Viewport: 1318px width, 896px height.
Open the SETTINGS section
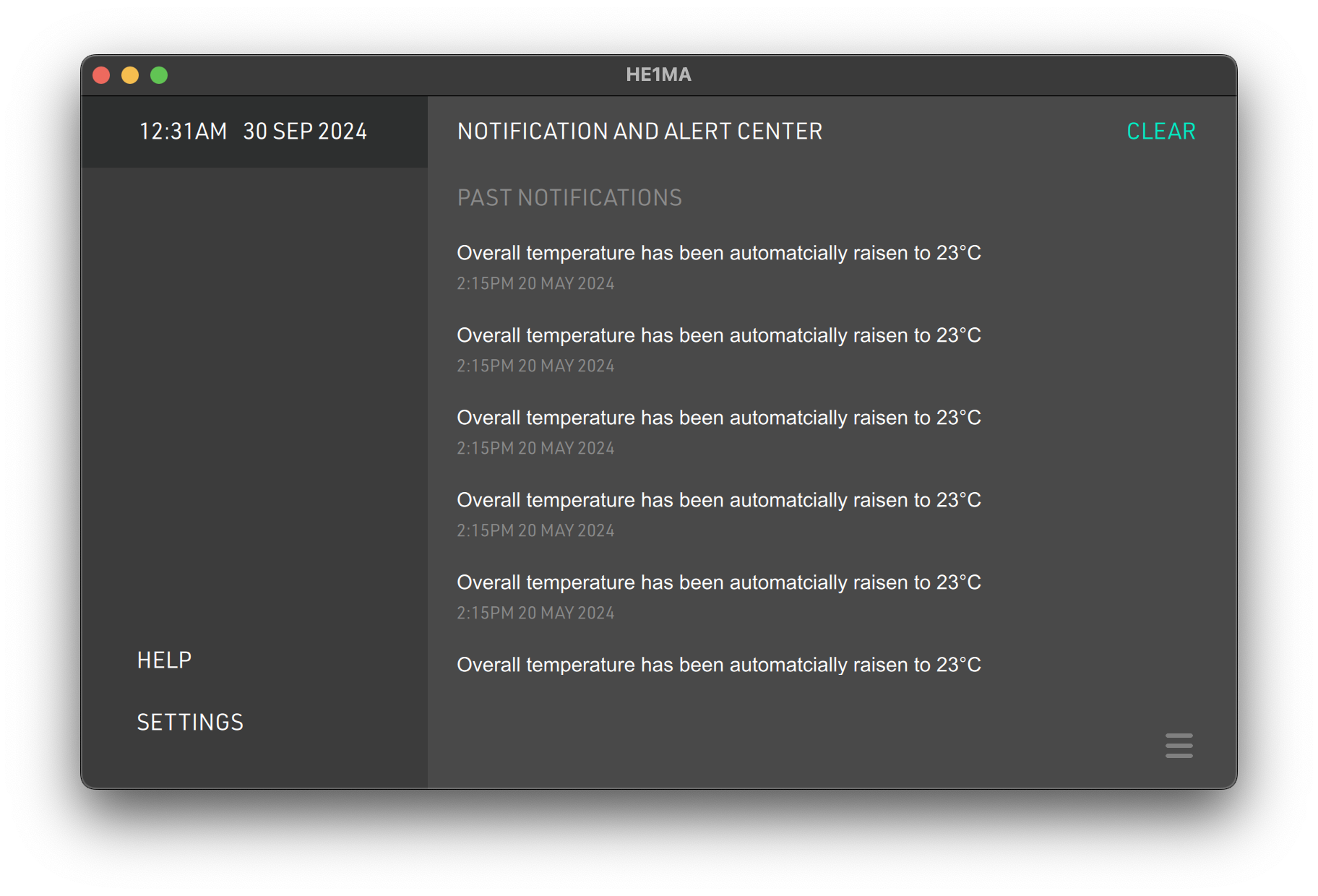point(190,722)
